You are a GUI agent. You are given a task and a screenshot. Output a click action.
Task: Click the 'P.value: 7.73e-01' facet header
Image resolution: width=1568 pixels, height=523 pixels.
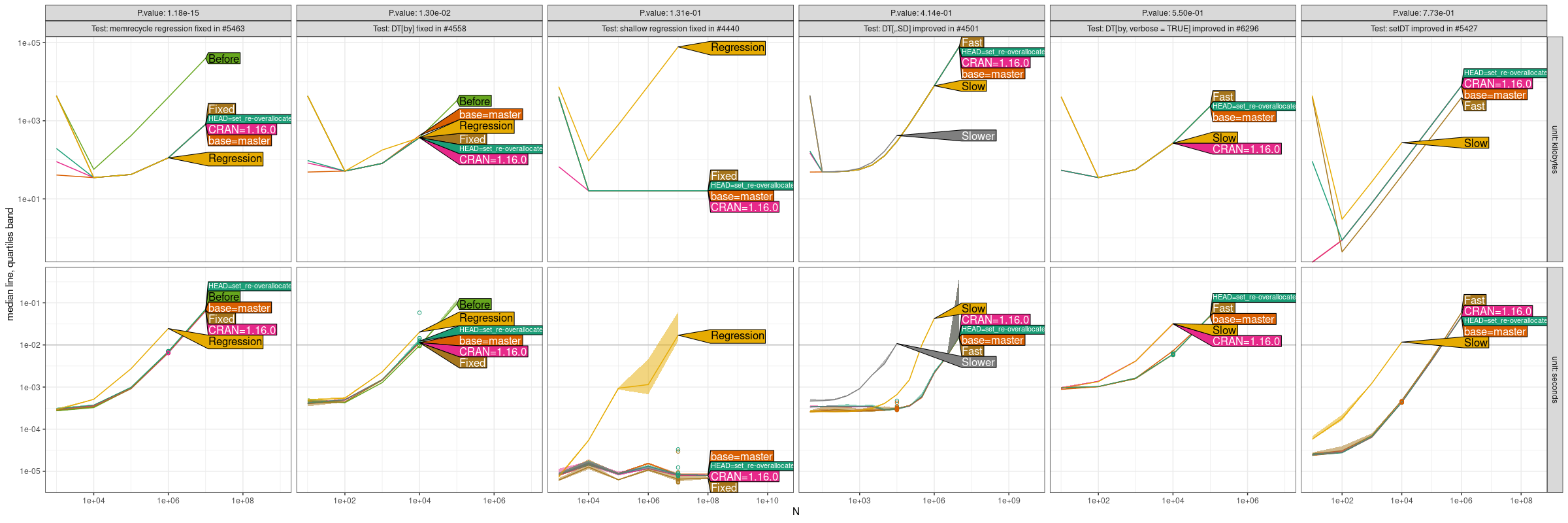pos(1424,13)
